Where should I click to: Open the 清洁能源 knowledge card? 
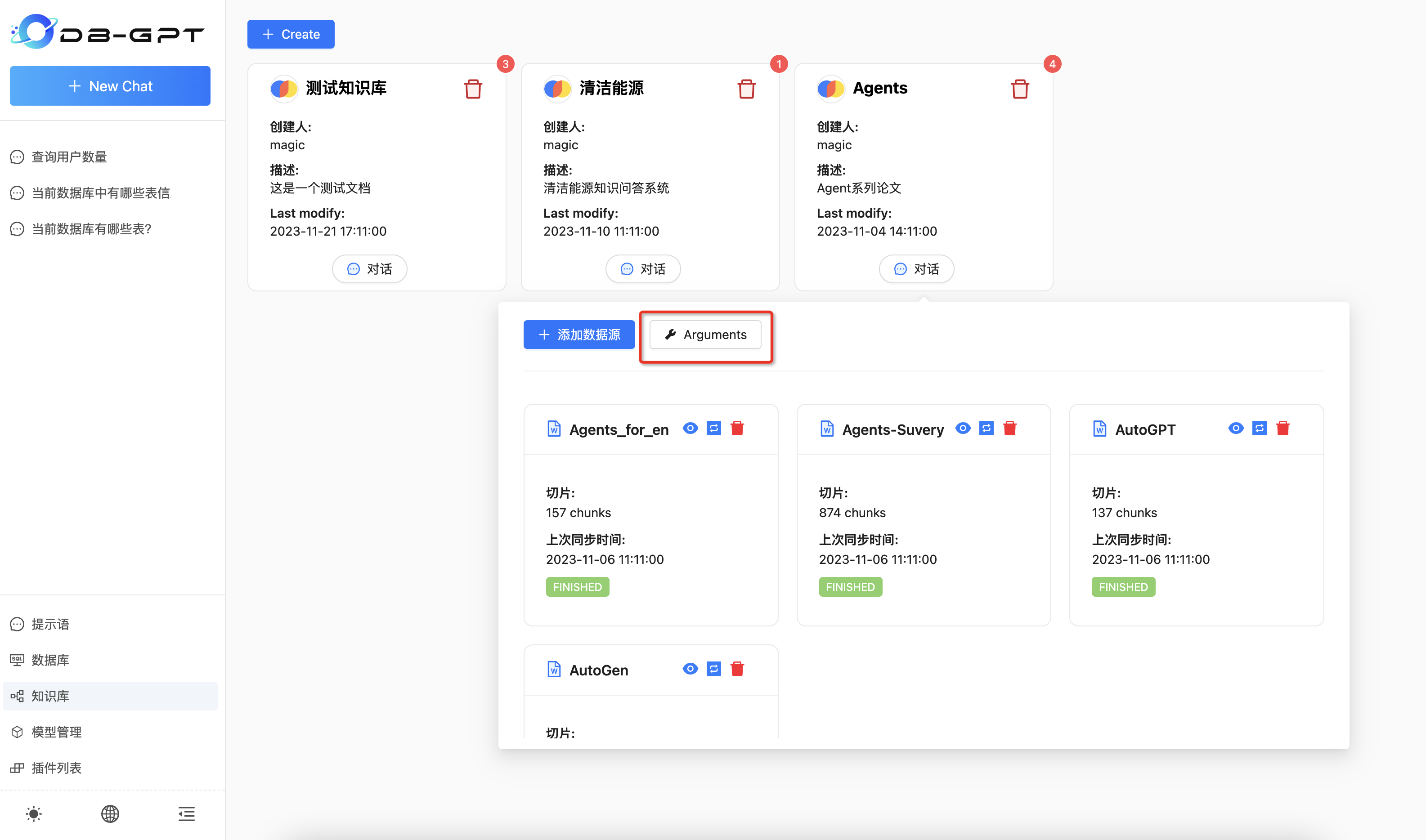[611, 88]
